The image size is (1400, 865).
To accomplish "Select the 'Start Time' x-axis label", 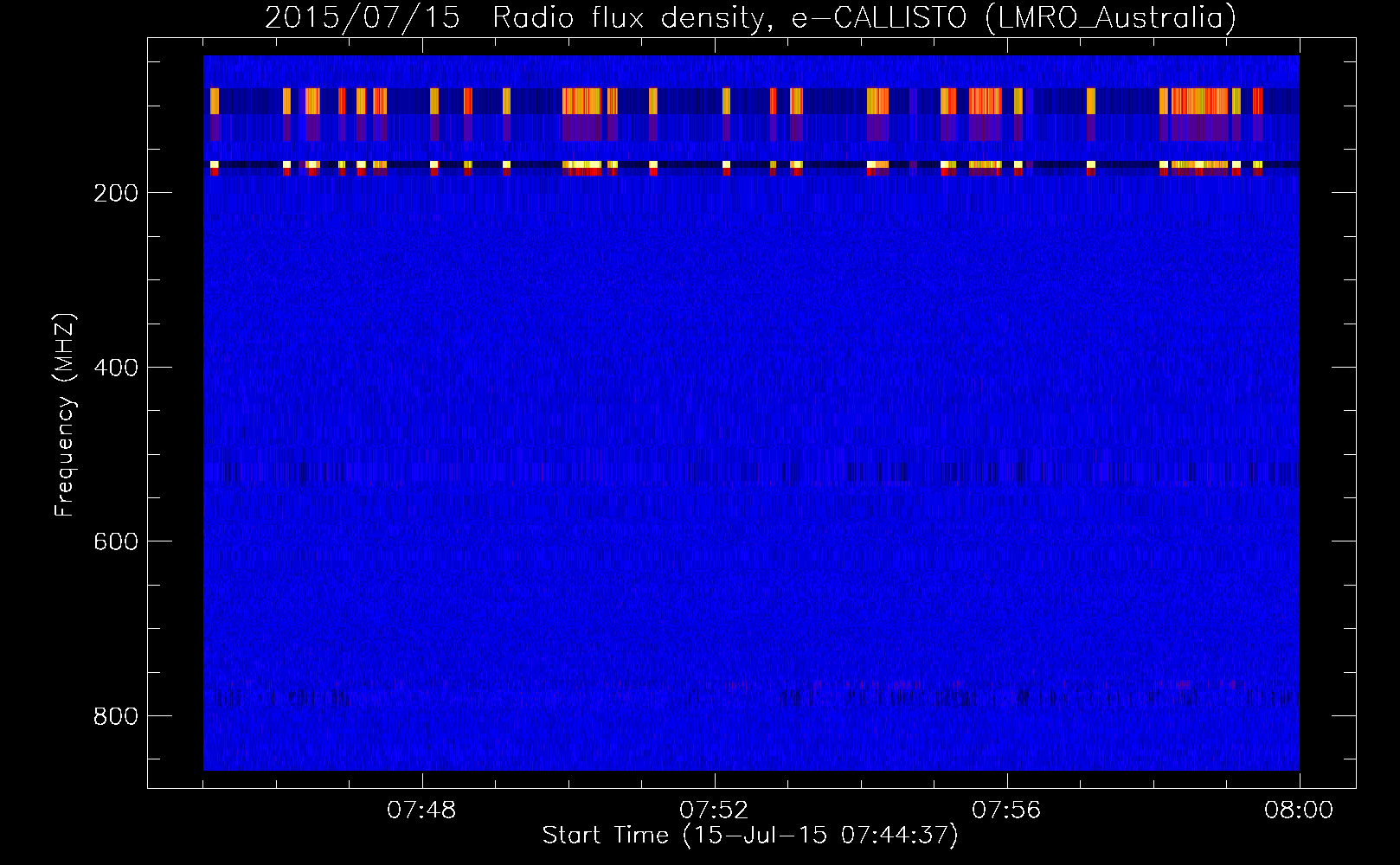I will point(750,836).
